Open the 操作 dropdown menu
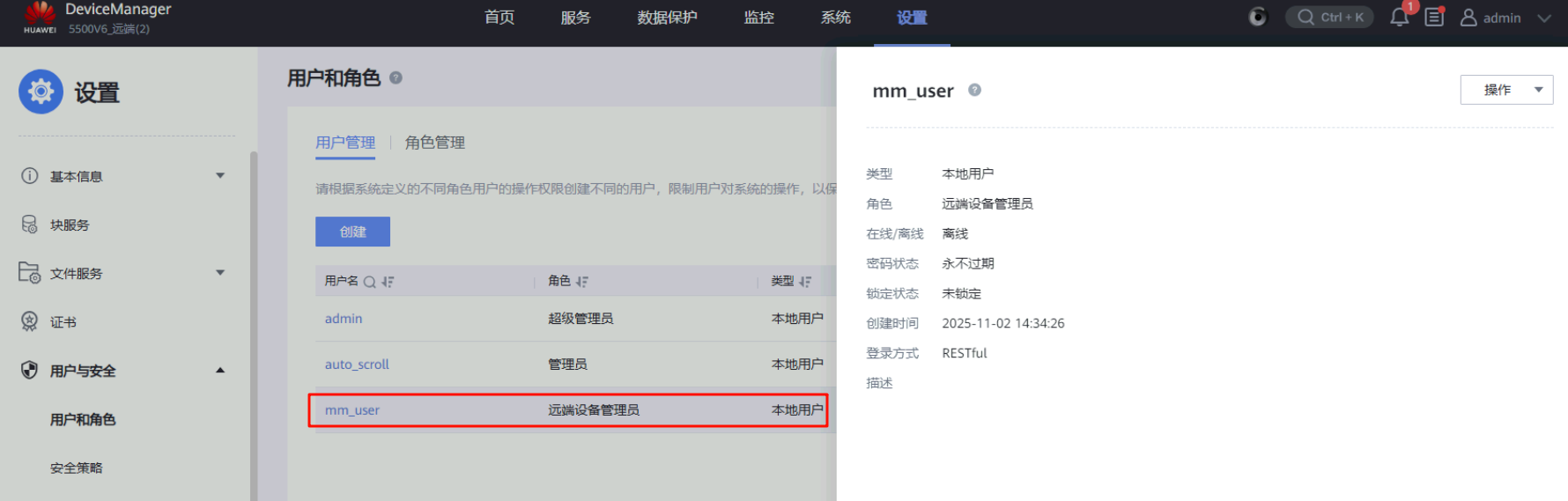Viewport: 1568px width, 501px height. pyautogui.click(x=1505, y=90)
